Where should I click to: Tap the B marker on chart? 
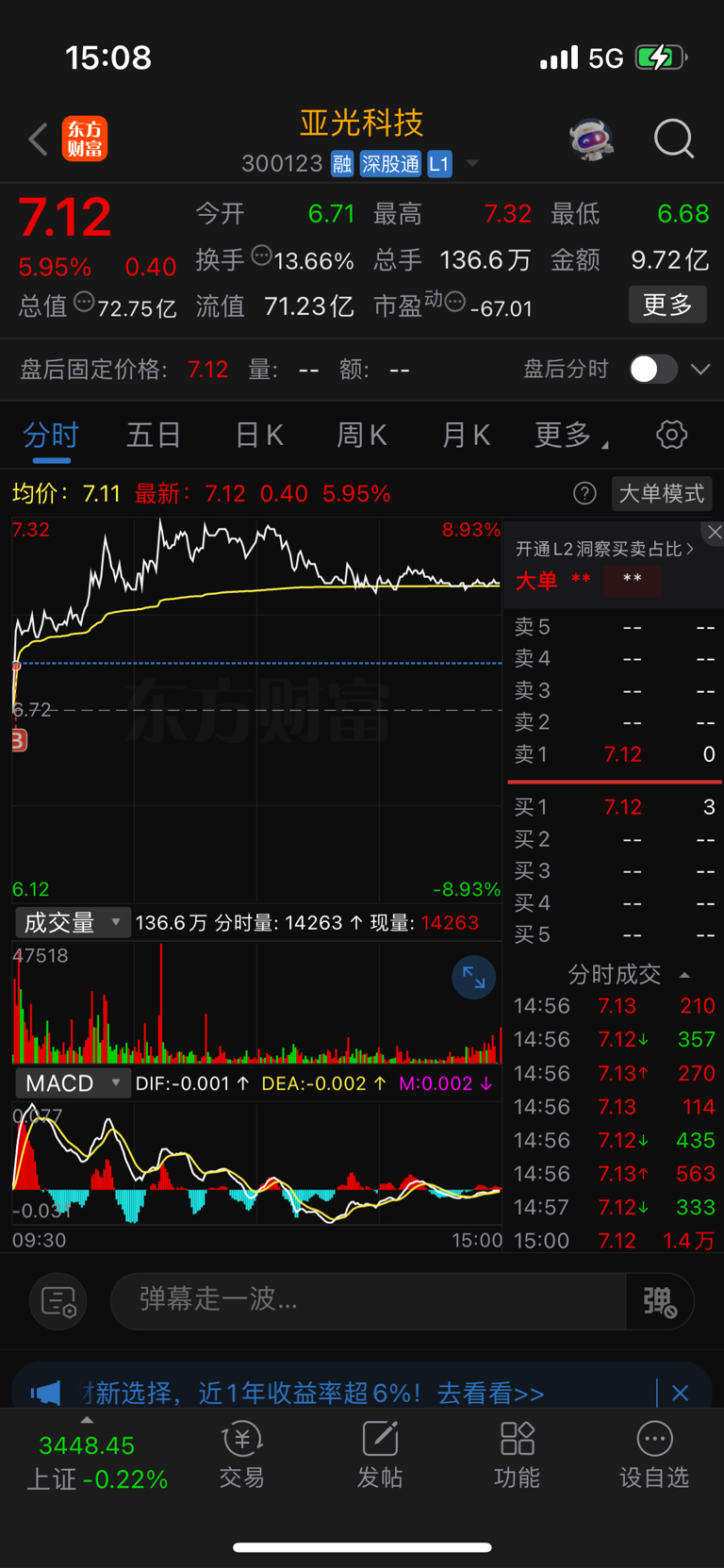19,740
